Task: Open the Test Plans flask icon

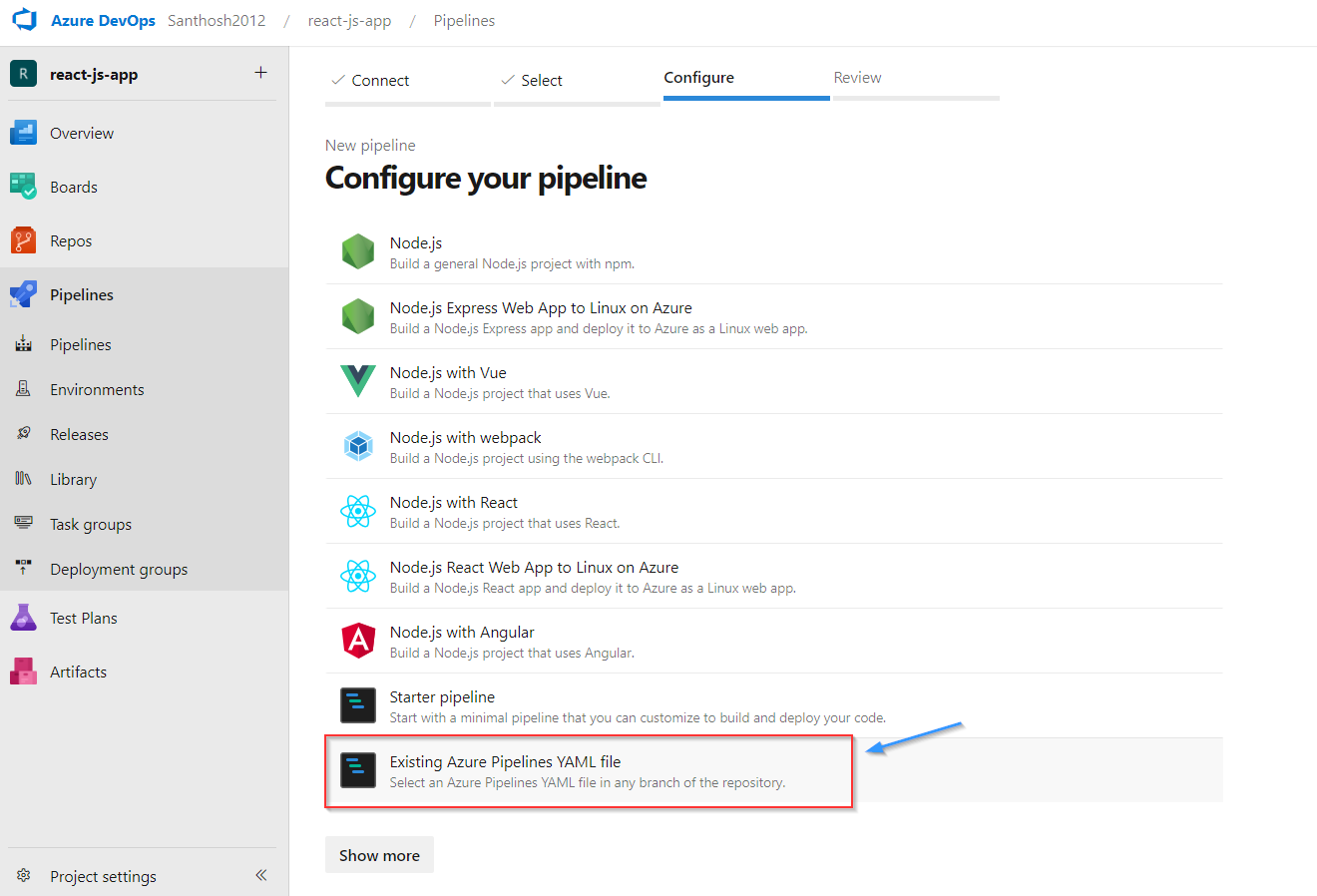Action: (x=23, y=618)
